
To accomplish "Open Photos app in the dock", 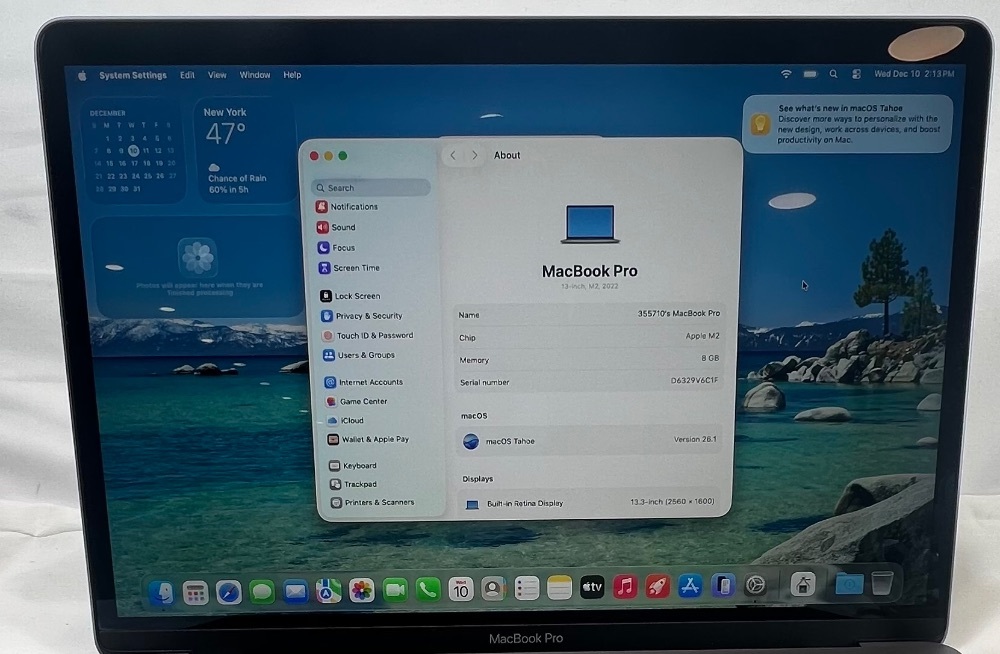I will coord(362,590).
